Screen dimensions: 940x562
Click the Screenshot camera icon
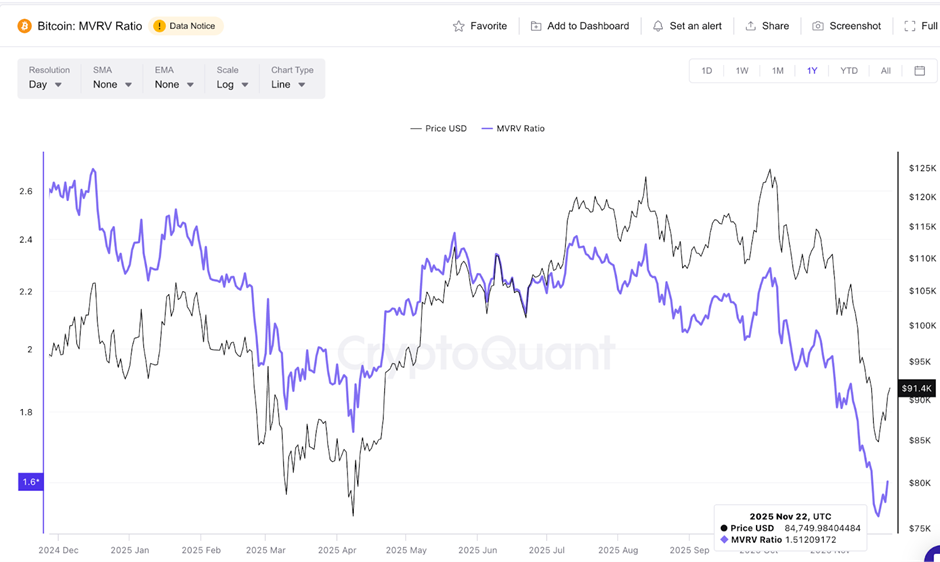pyautogui.click(x=818, y=26)
